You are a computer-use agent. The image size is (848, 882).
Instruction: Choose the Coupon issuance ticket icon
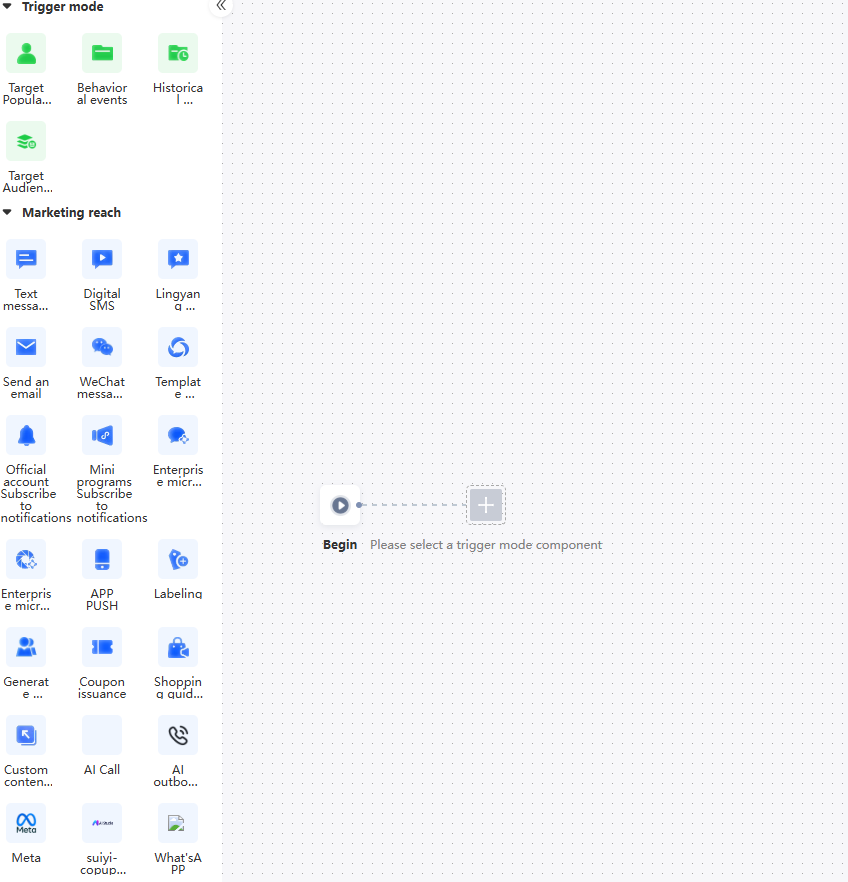pyautogui.click(x=102, y=647)
